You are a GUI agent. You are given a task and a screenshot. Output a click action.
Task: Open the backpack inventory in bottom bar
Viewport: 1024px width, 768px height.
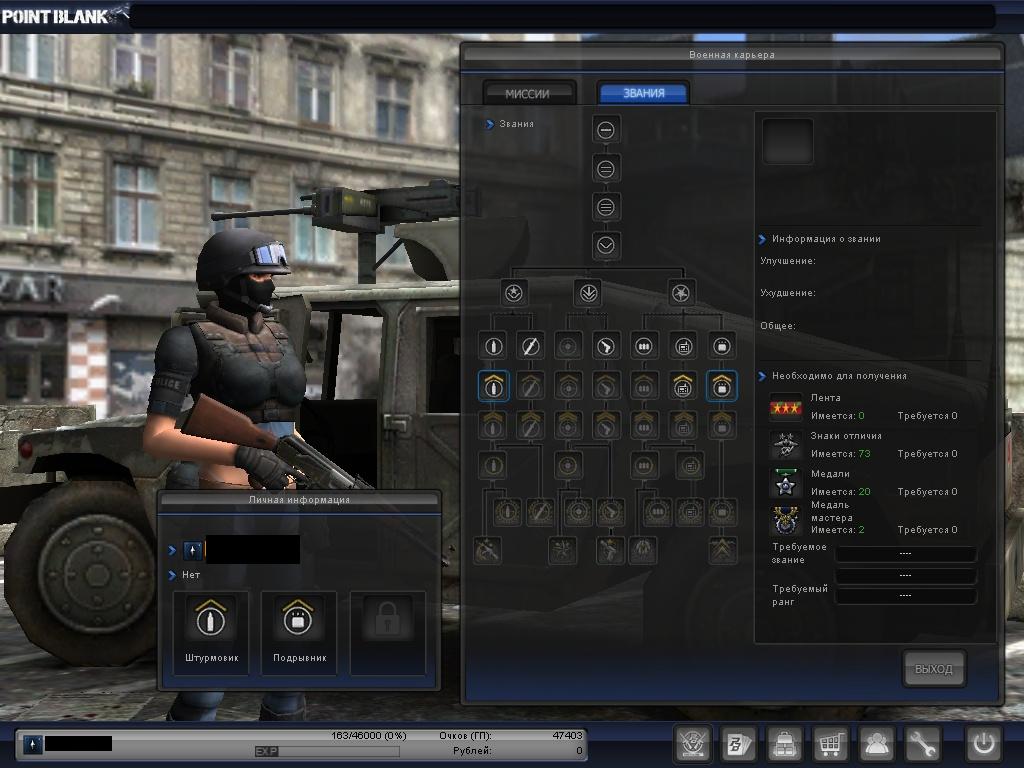pos(784,743)
